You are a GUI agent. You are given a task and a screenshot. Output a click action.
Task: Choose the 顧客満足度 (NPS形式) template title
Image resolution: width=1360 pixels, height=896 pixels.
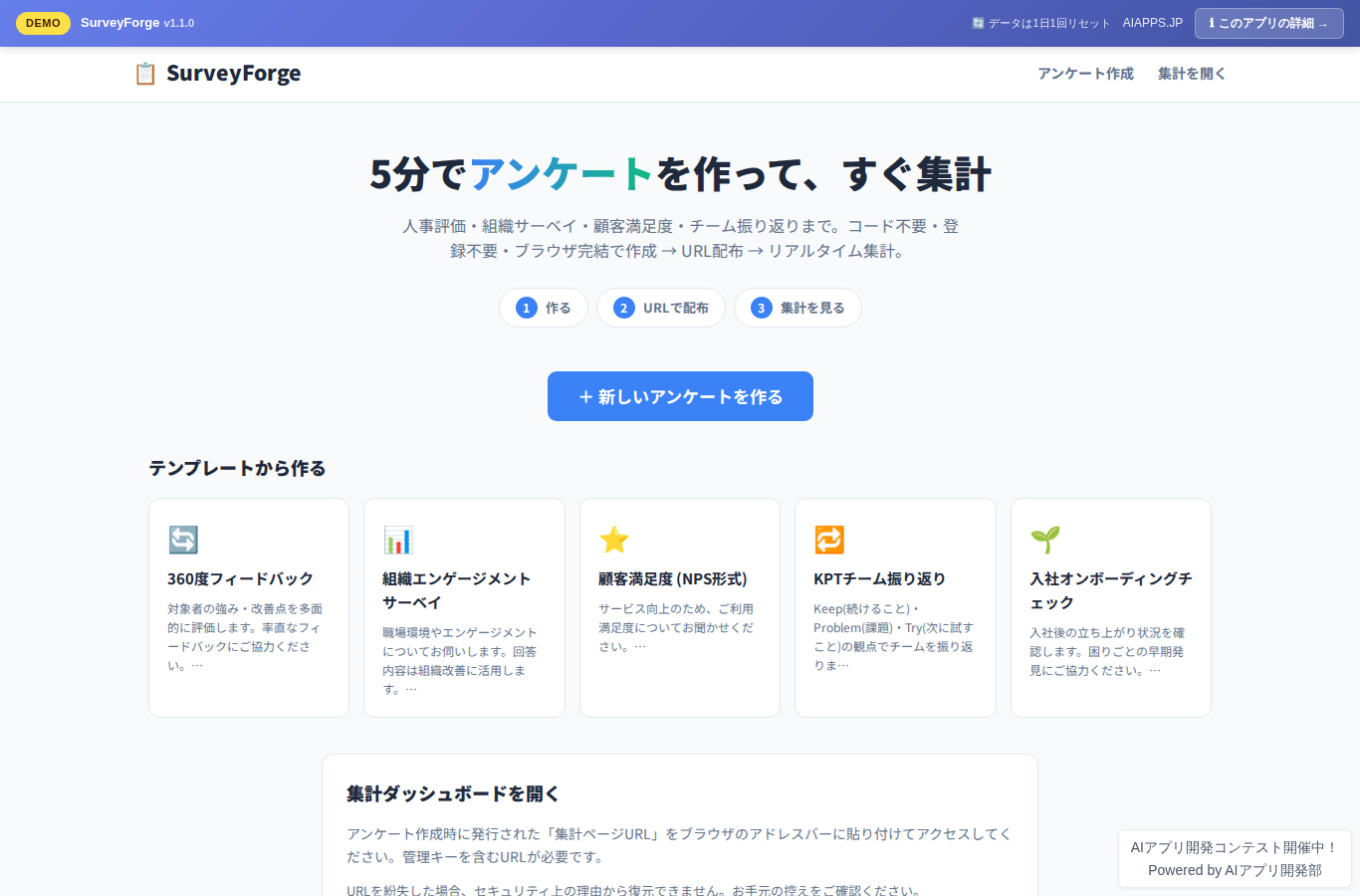coord(673,578)
